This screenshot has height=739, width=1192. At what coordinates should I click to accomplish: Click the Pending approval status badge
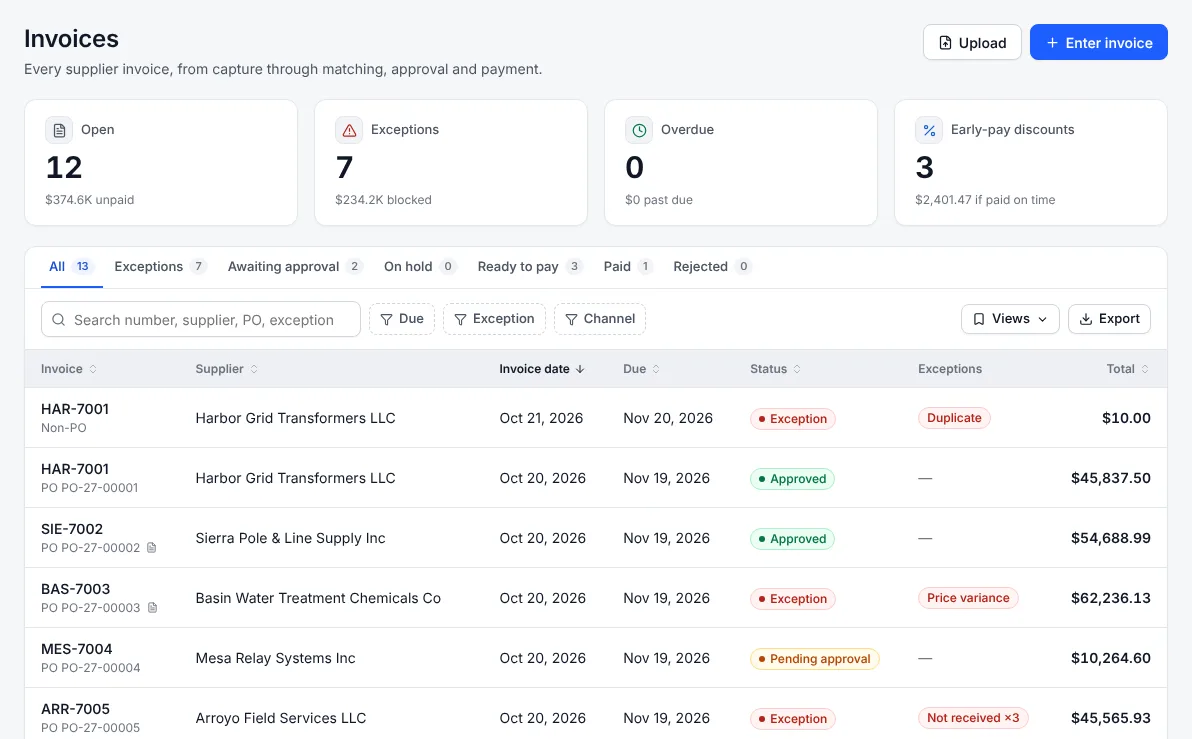[x=814, y=658]
